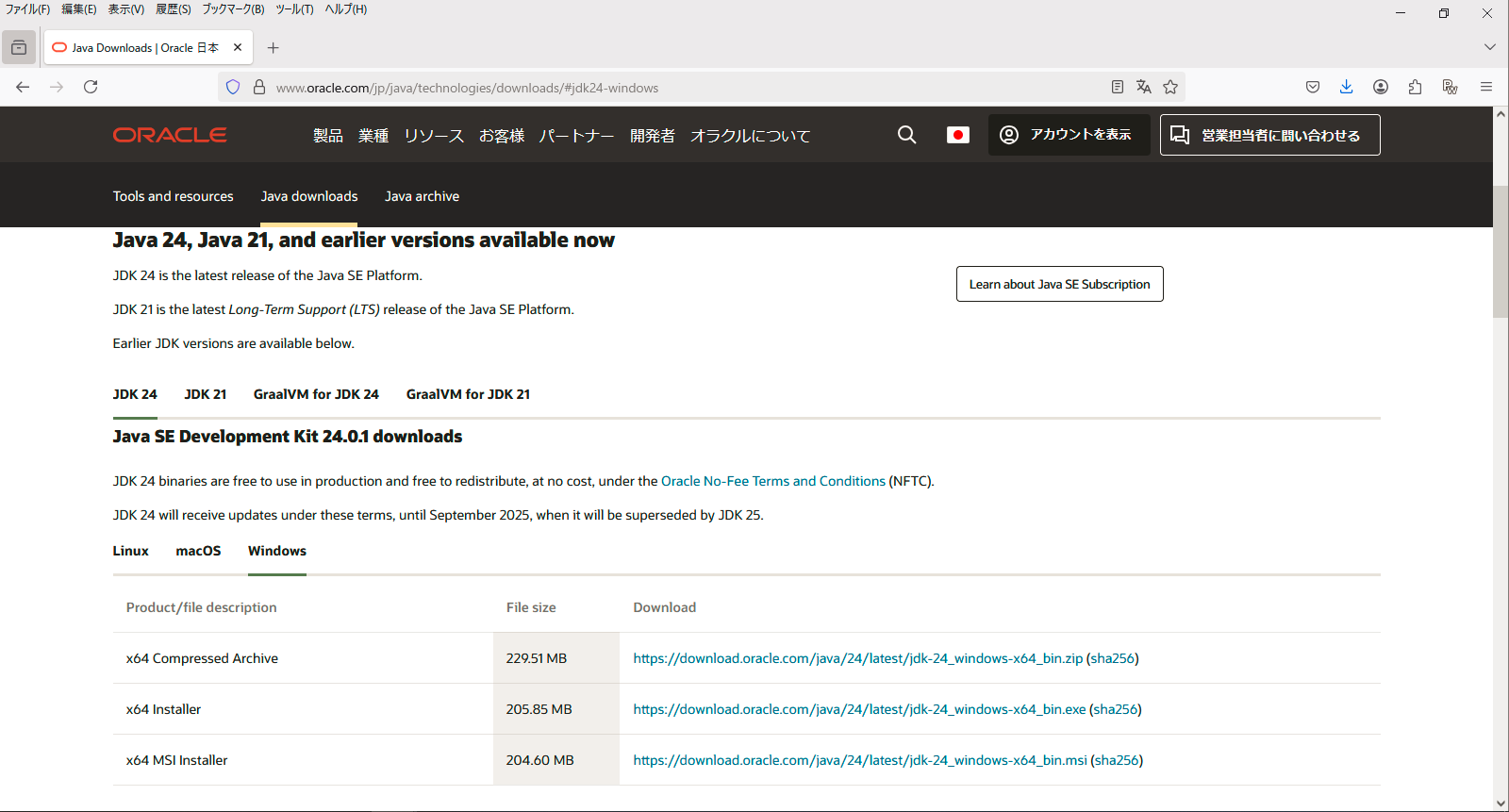The height and width of the screenshot is (812, 1509).
Task: Open Oracle No-Fee Terms and Conditions link
Action: coord(773,481)
